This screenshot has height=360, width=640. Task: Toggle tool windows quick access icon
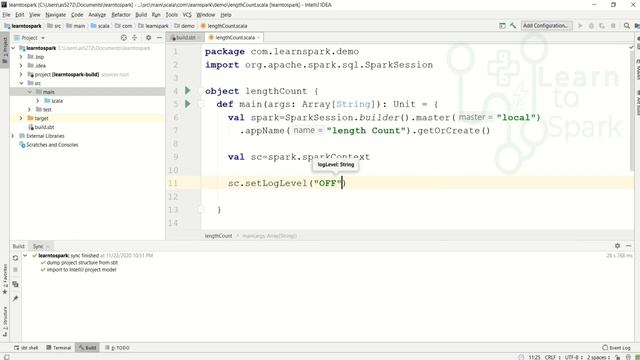(7, 357)
